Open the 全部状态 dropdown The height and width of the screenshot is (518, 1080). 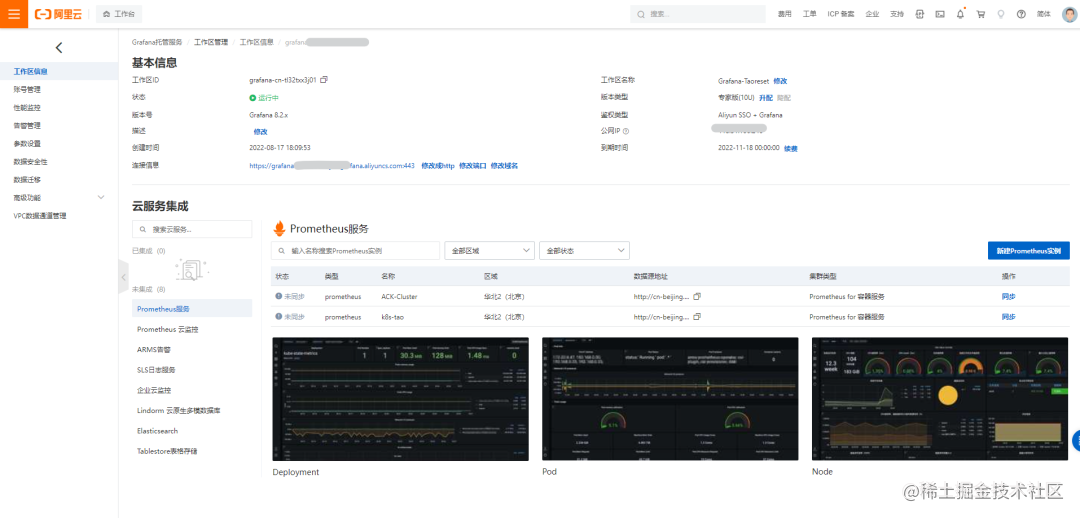coord(584,251)
